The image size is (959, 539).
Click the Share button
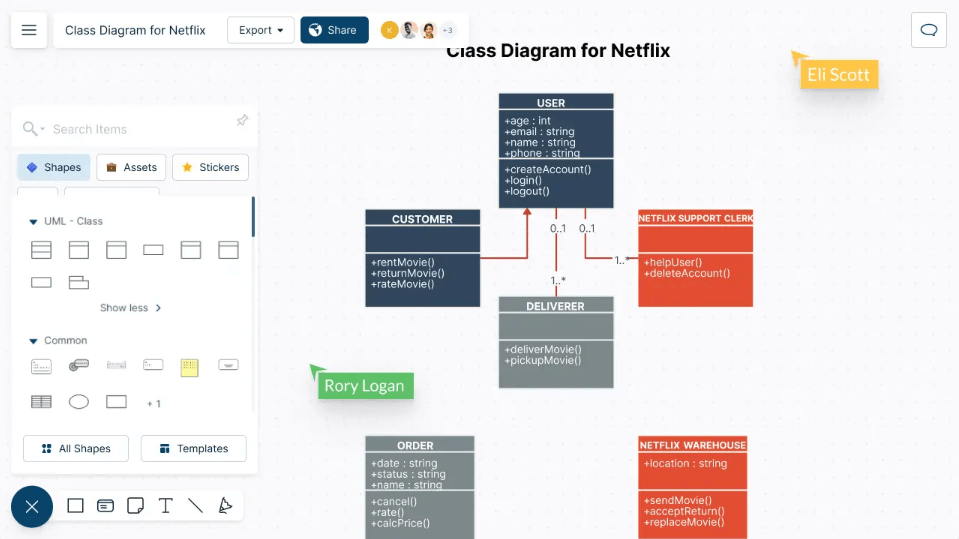[334, 30]
